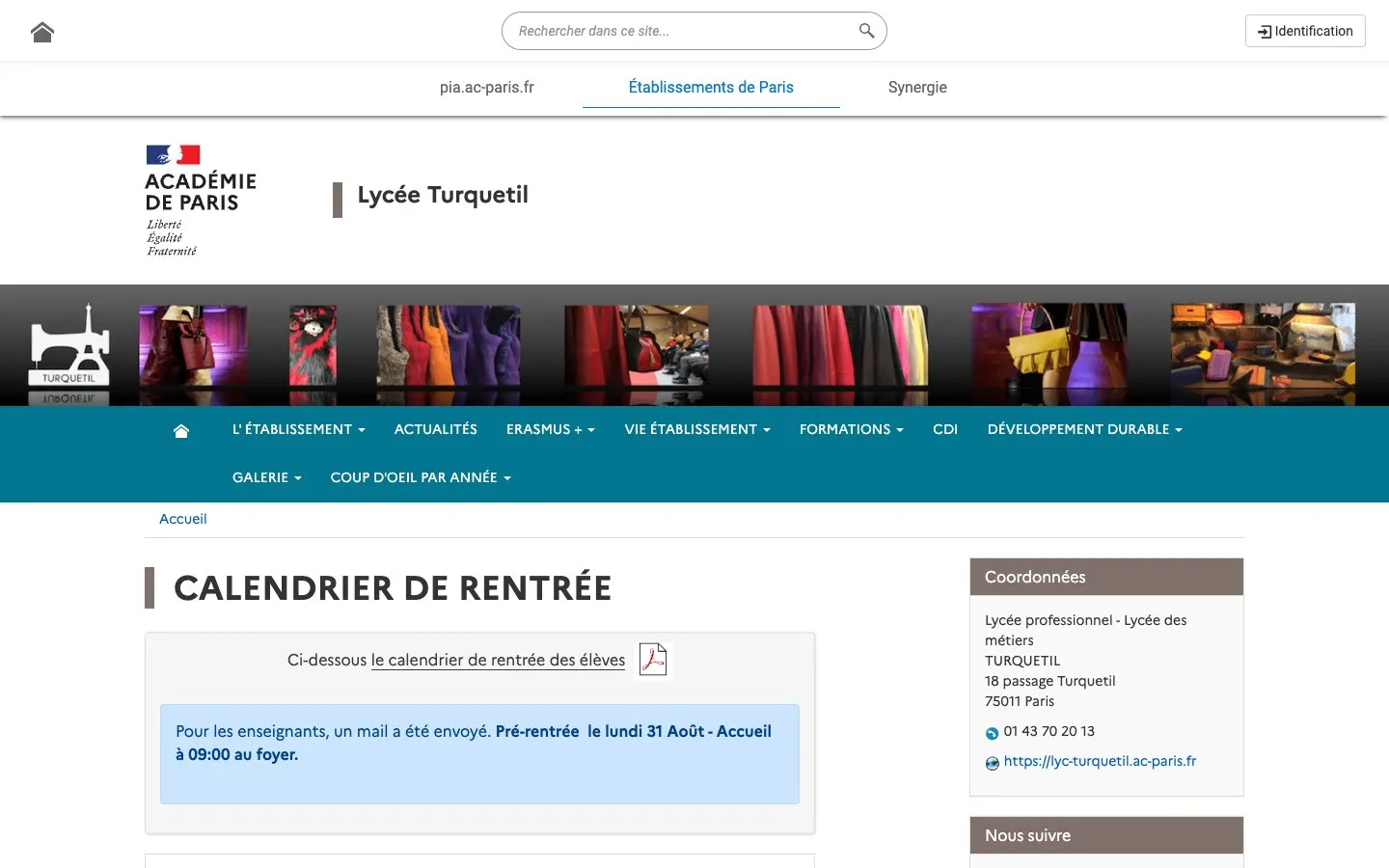Select the Établissements de Paris tab
The width and height of the screenshot is (1389, 868).
tap(711, 87)
